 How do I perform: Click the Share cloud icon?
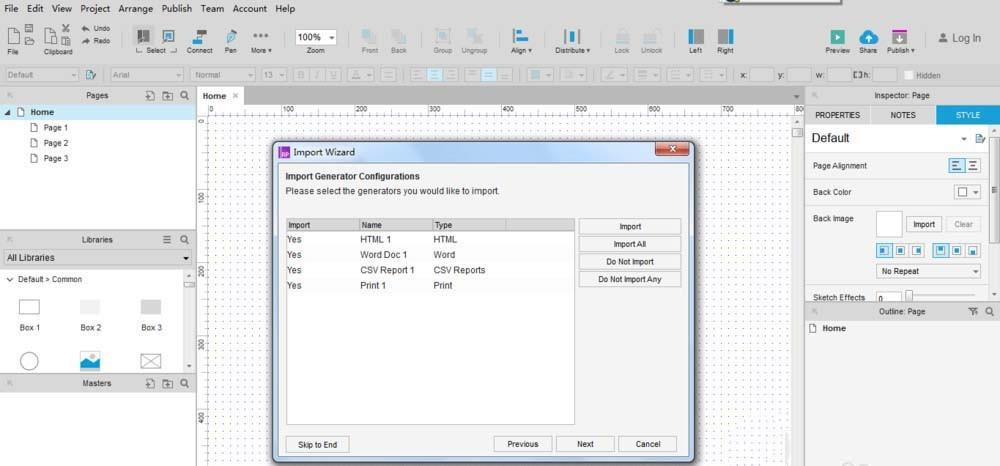pos(868,39)
